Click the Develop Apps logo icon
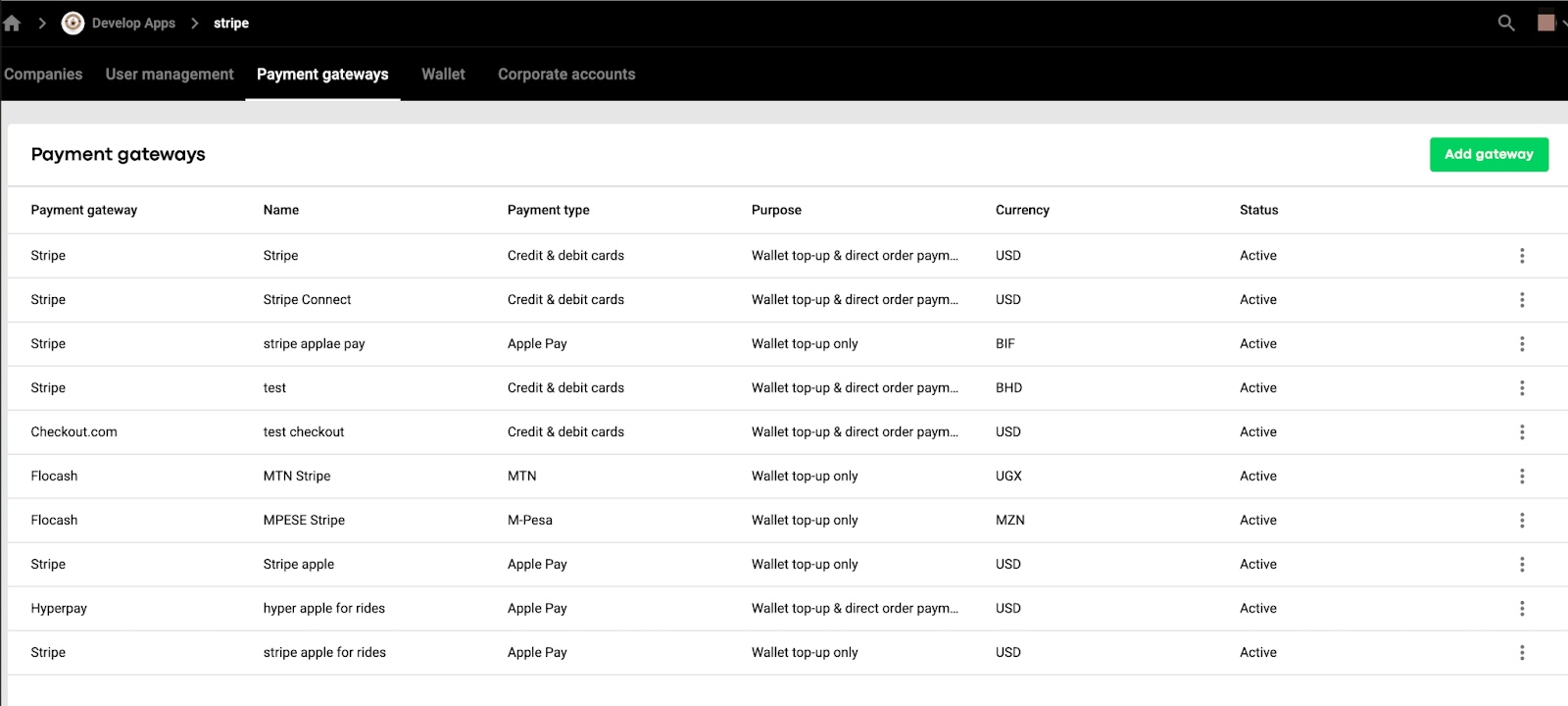 pyautogui.click(x=73, y=24)
